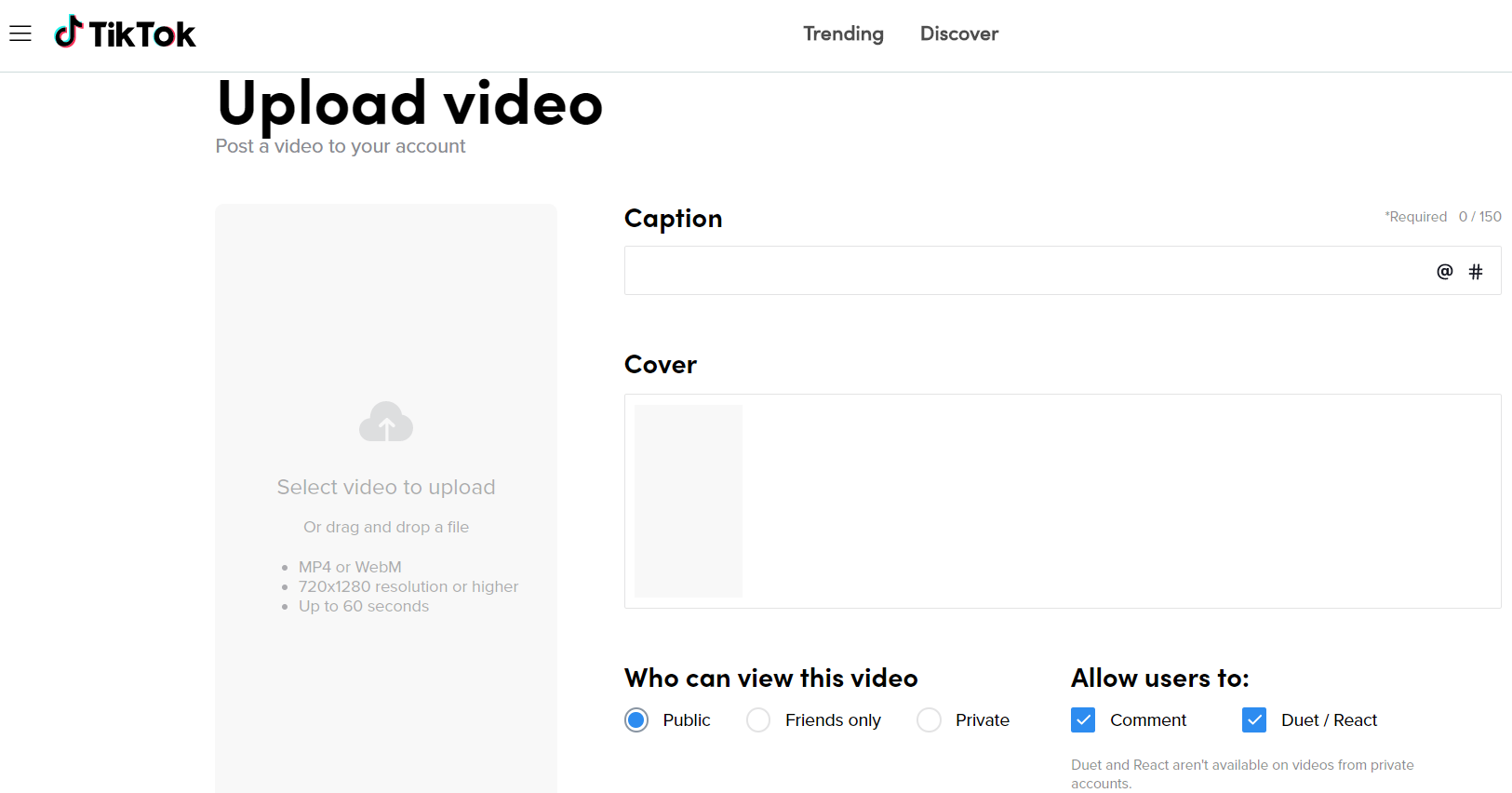Select Friends only visibility
The height and width of the screenshot is (793, 1512).
click(x=758, y=720)
